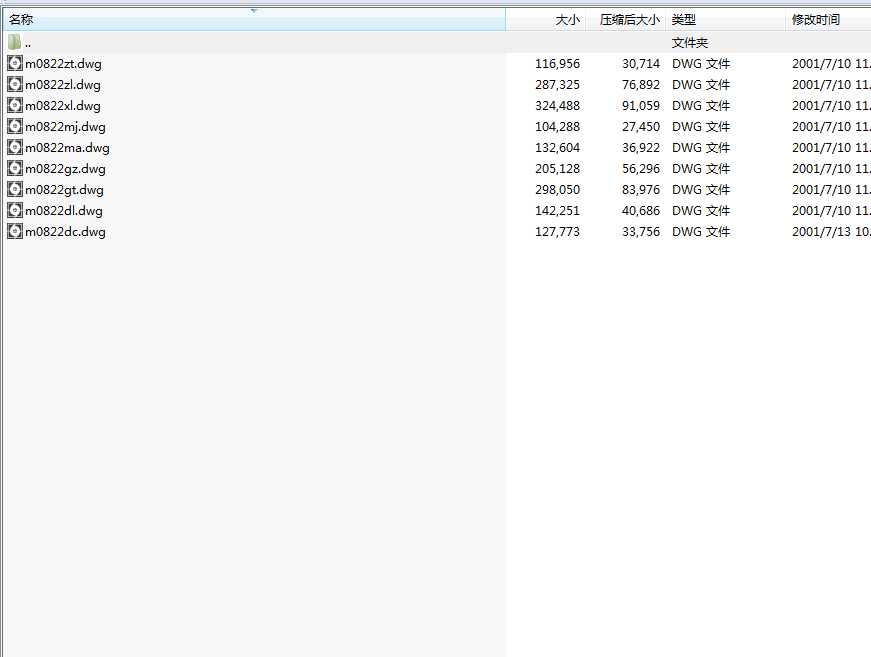871x657 pixels.
Task: Sort by 名称 column header
Action: click(254, 19)
